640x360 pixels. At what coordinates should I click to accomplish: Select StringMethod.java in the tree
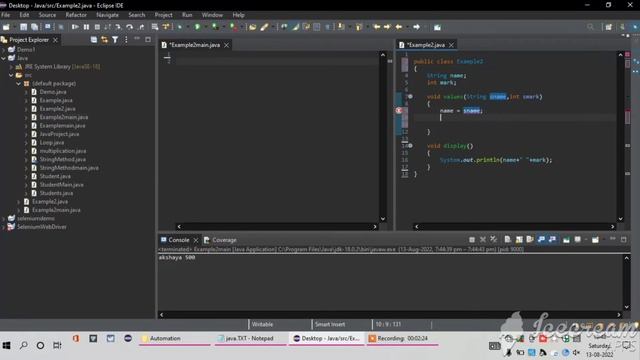pyautogui.click(x=62, y=160)
